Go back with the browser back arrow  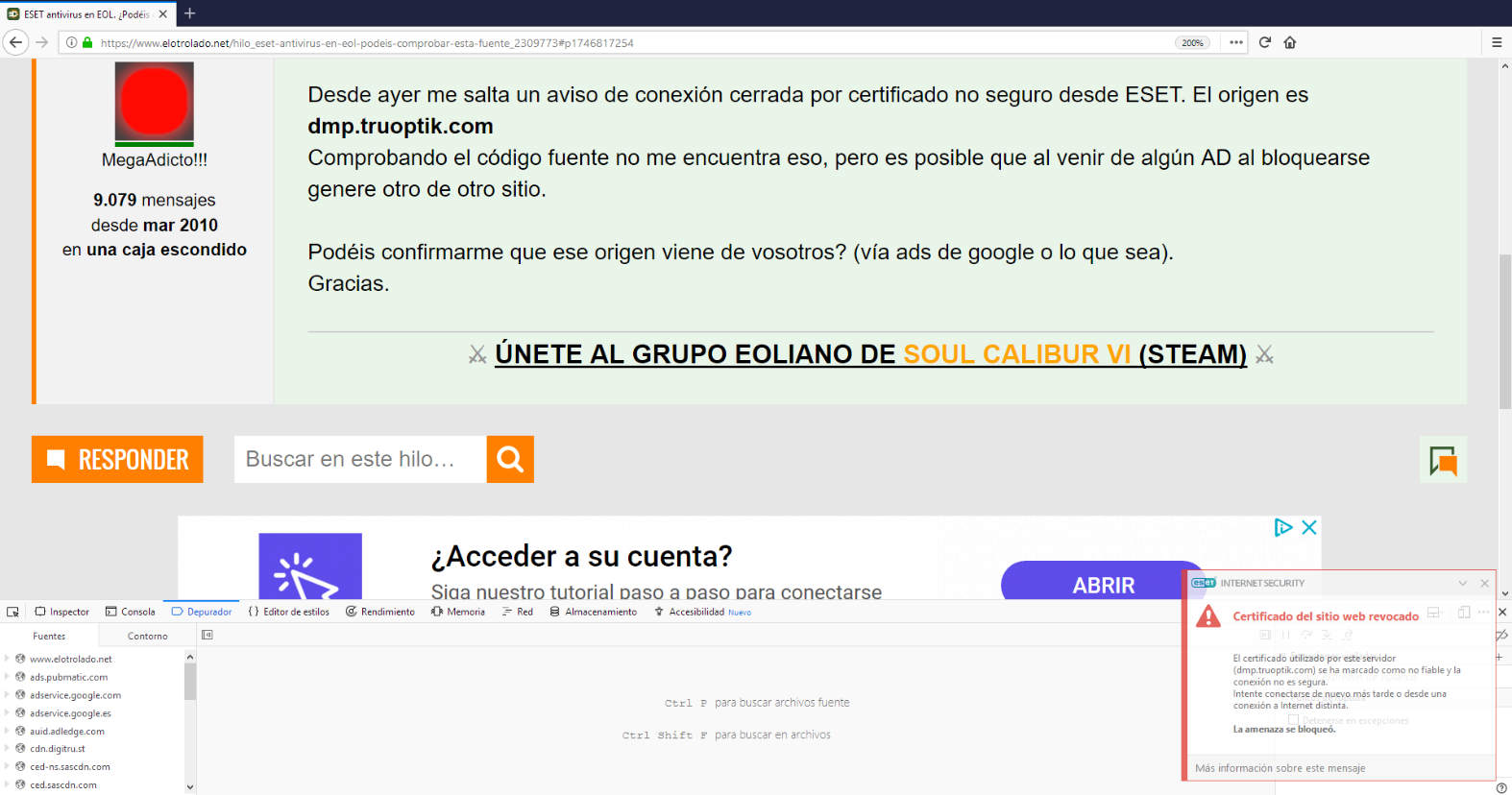coord(15,42)
